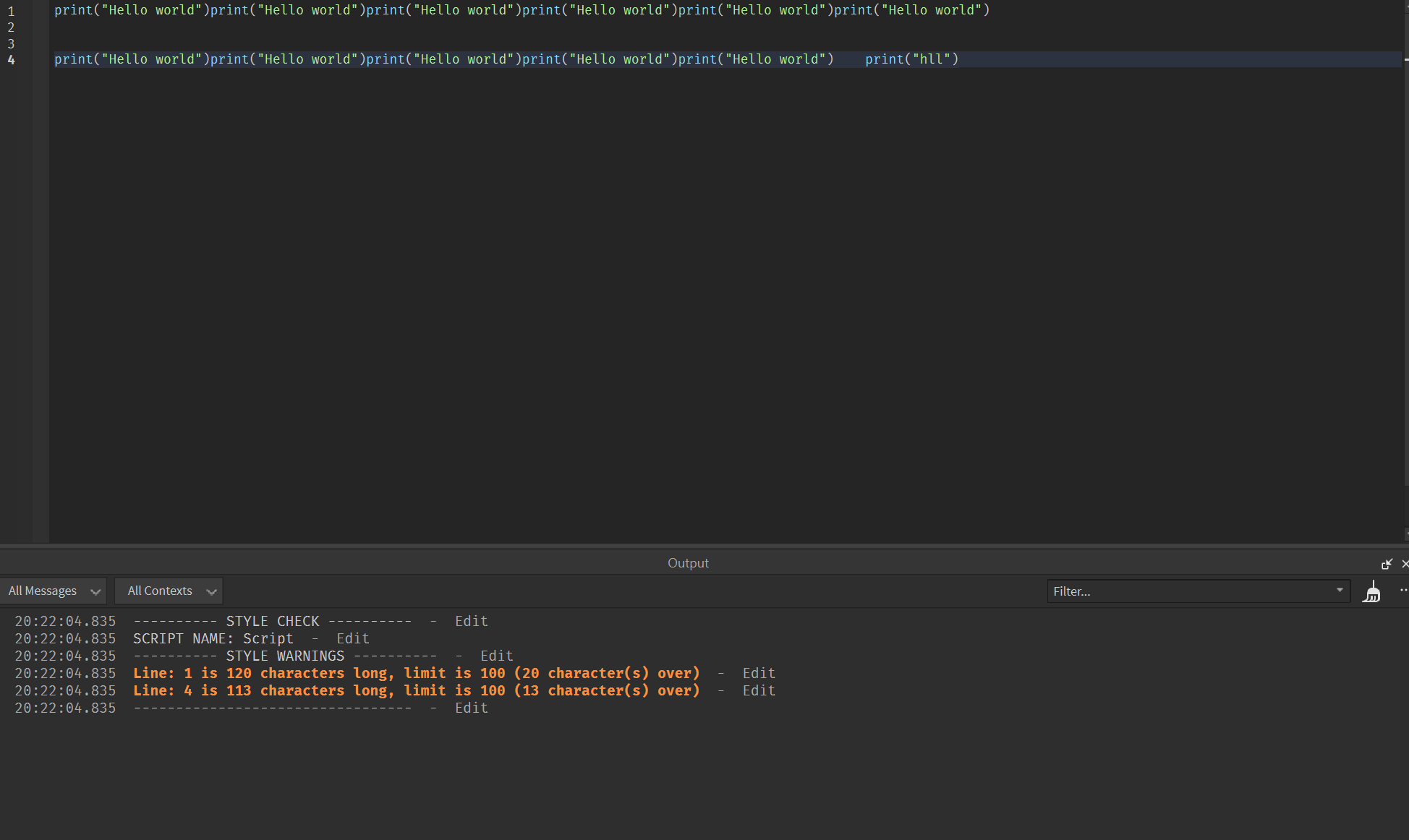
Task: Place cursor in the print("hll") call
Action: (911, 59)
